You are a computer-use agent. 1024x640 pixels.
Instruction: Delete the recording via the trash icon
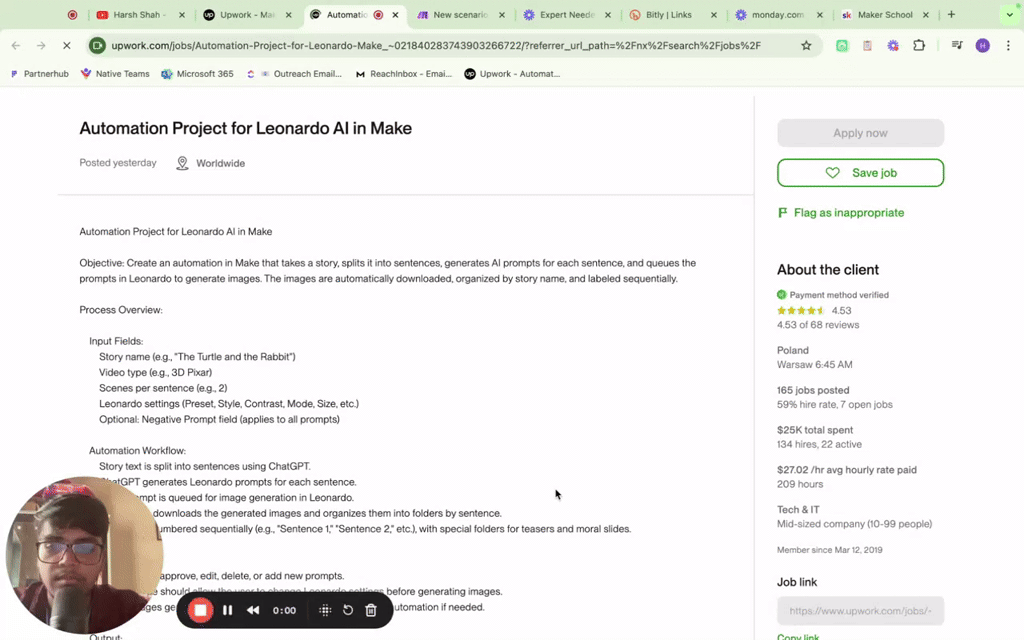(x=371, y=610)
